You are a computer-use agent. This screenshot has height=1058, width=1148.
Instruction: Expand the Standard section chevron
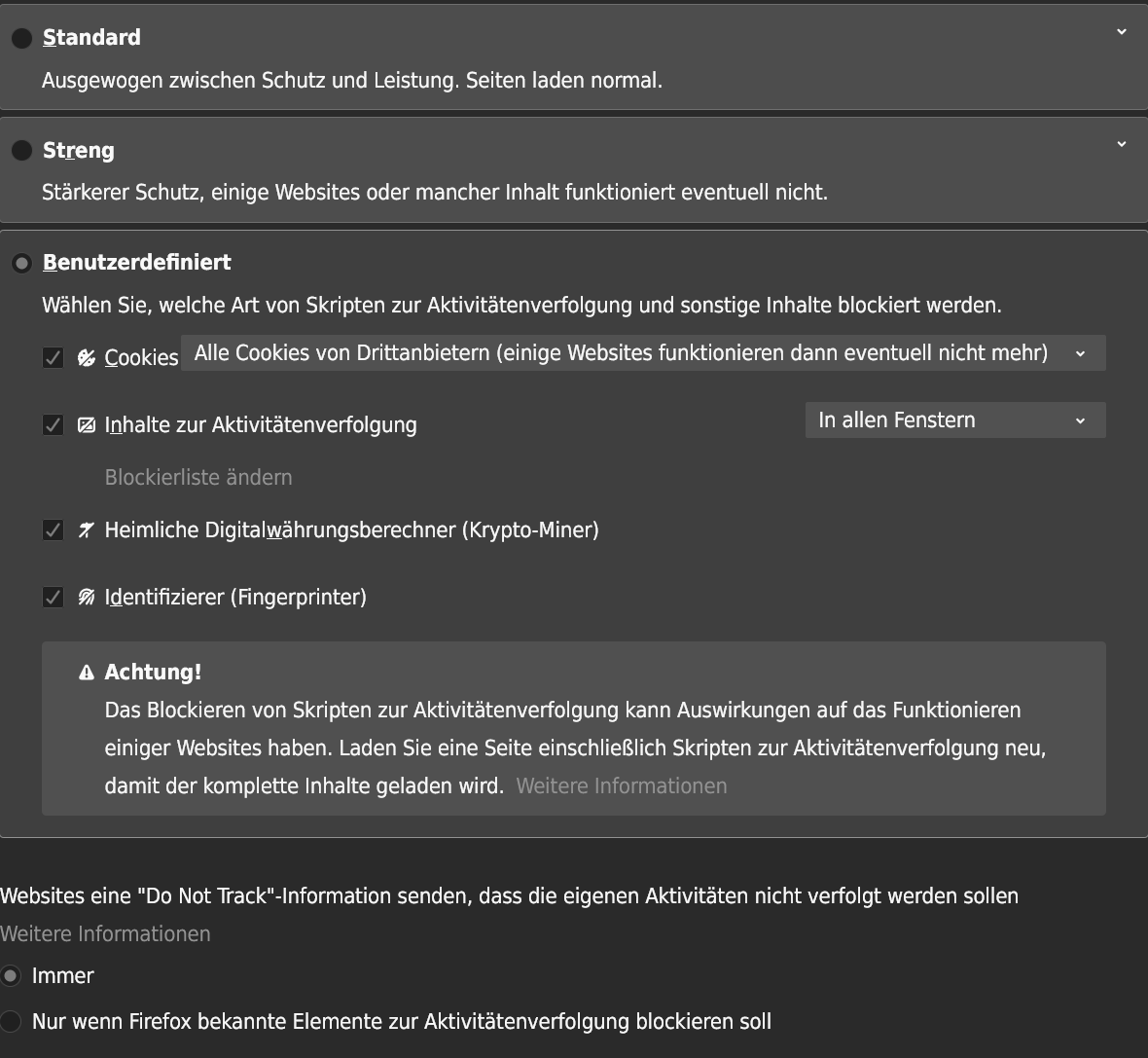[x=1121, y=32]
